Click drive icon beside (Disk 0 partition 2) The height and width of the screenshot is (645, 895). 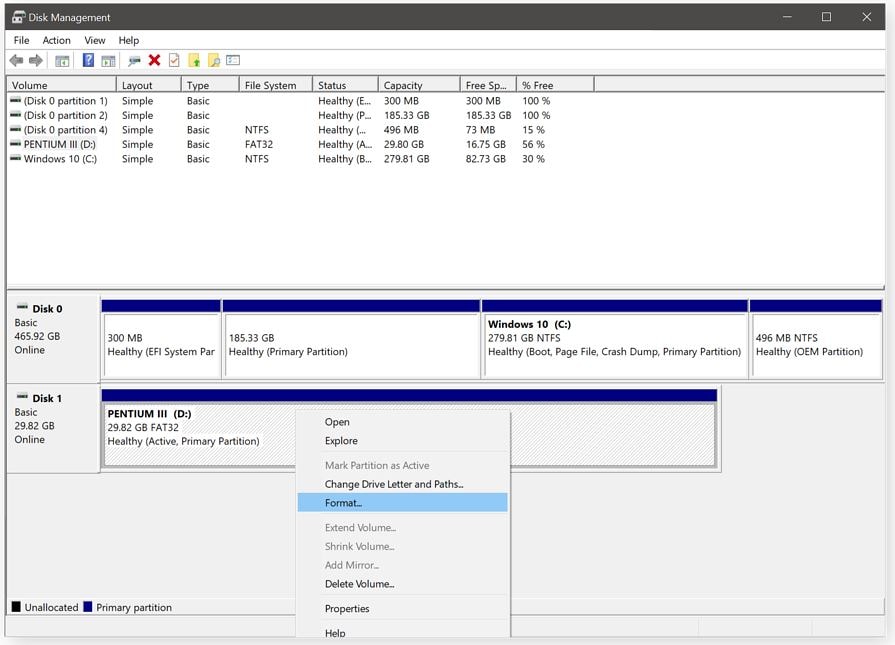(15, 115)
